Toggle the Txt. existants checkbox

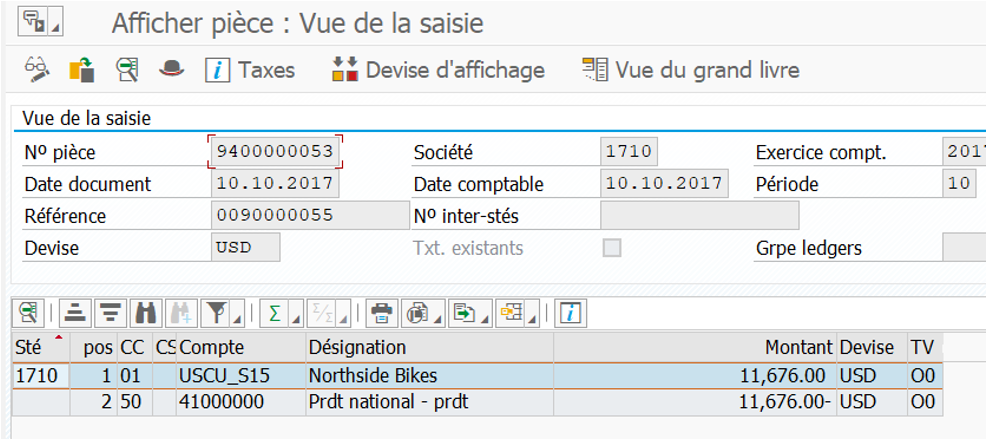tap(610, 248)
